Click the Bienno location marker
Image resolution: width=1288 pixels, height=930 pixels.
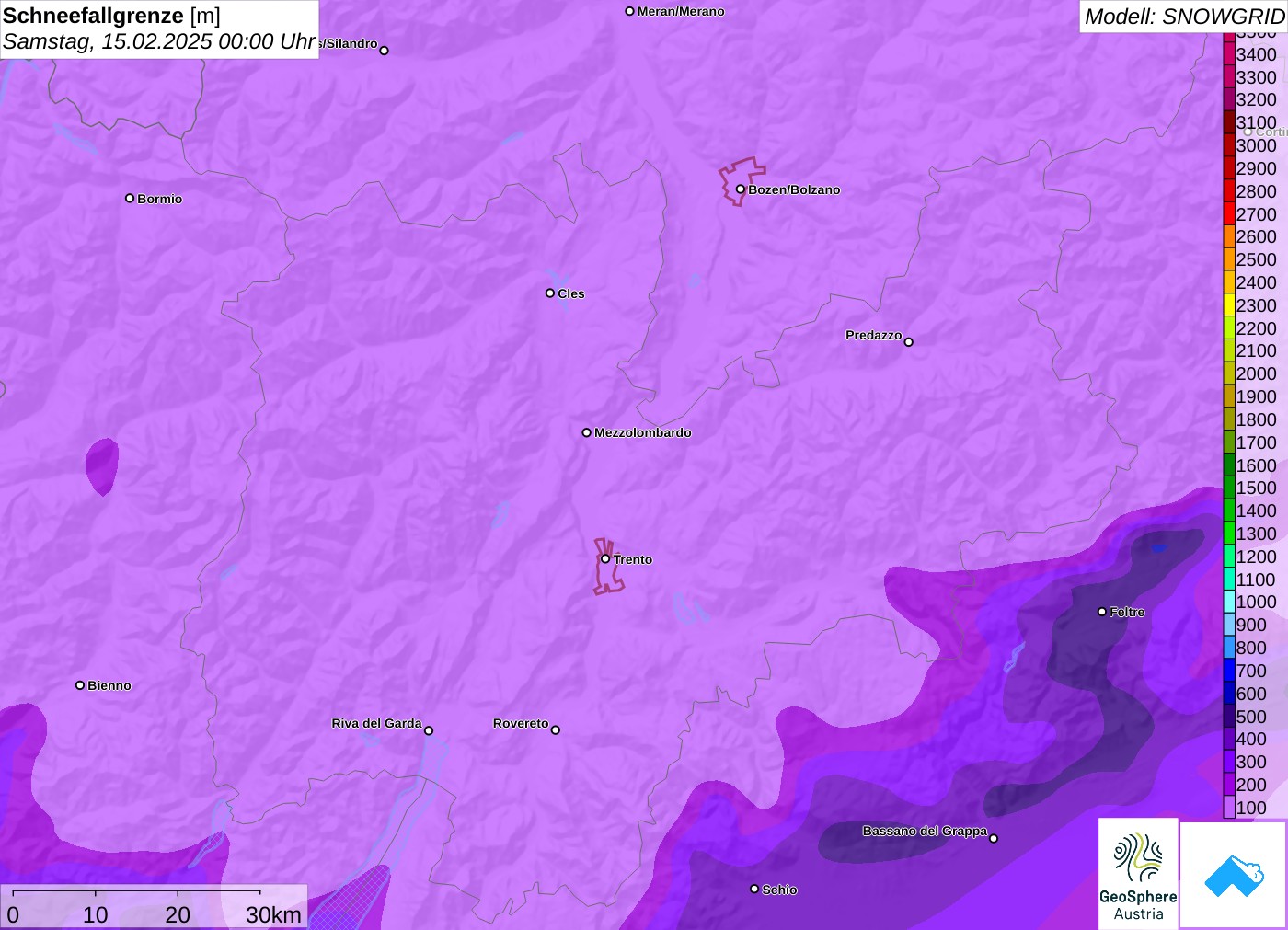[80, 685]
